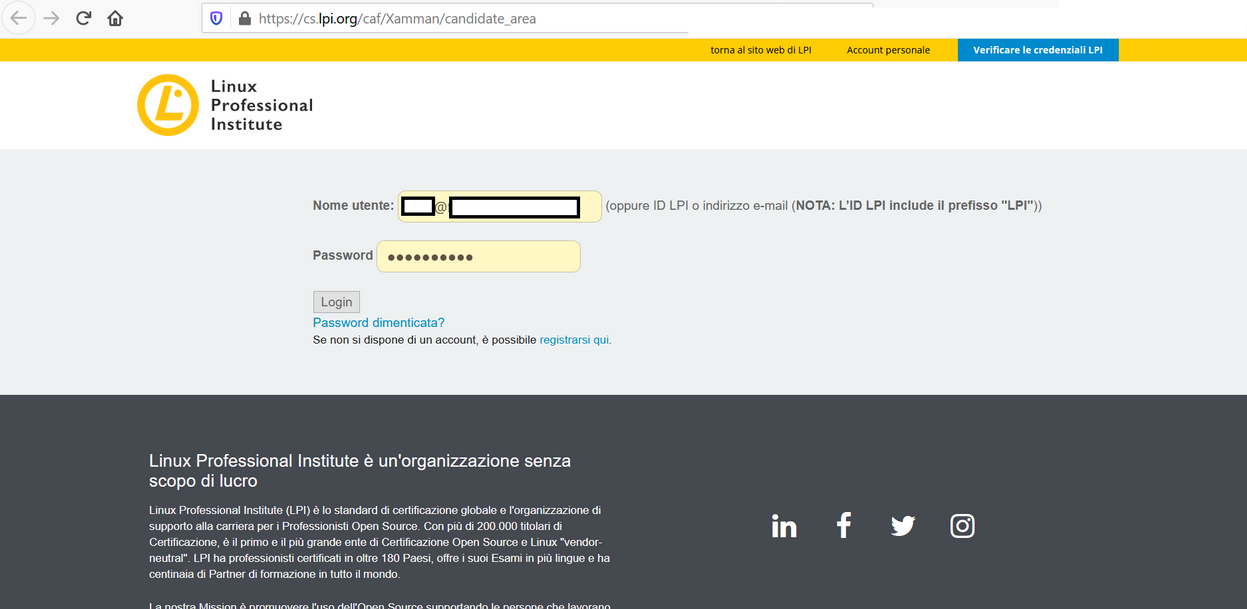1247x609 pixels.
Task: Focus the 'Nome utente' input field
Action: pyautogui.click(x=500, y=206)
